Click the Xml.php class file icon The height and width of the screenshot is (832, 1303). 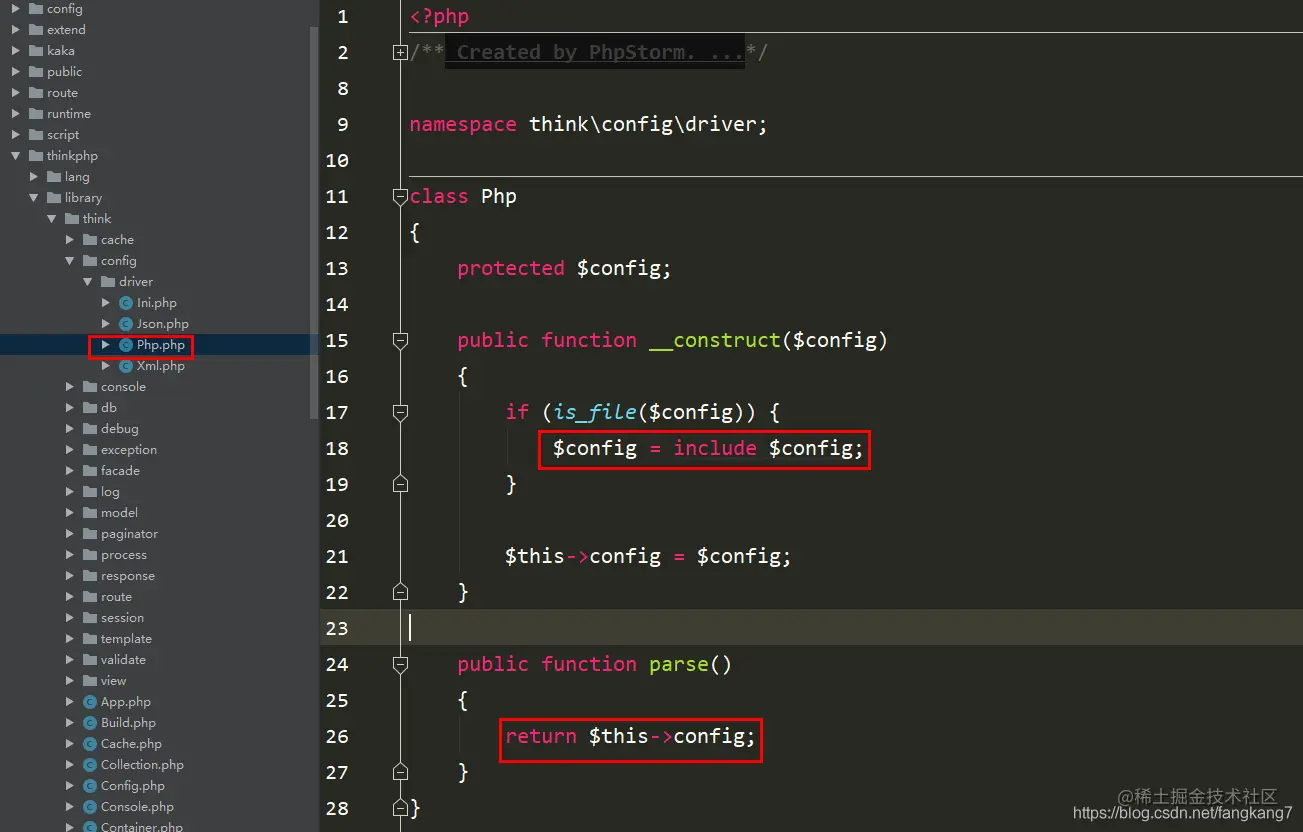point(125,366)
